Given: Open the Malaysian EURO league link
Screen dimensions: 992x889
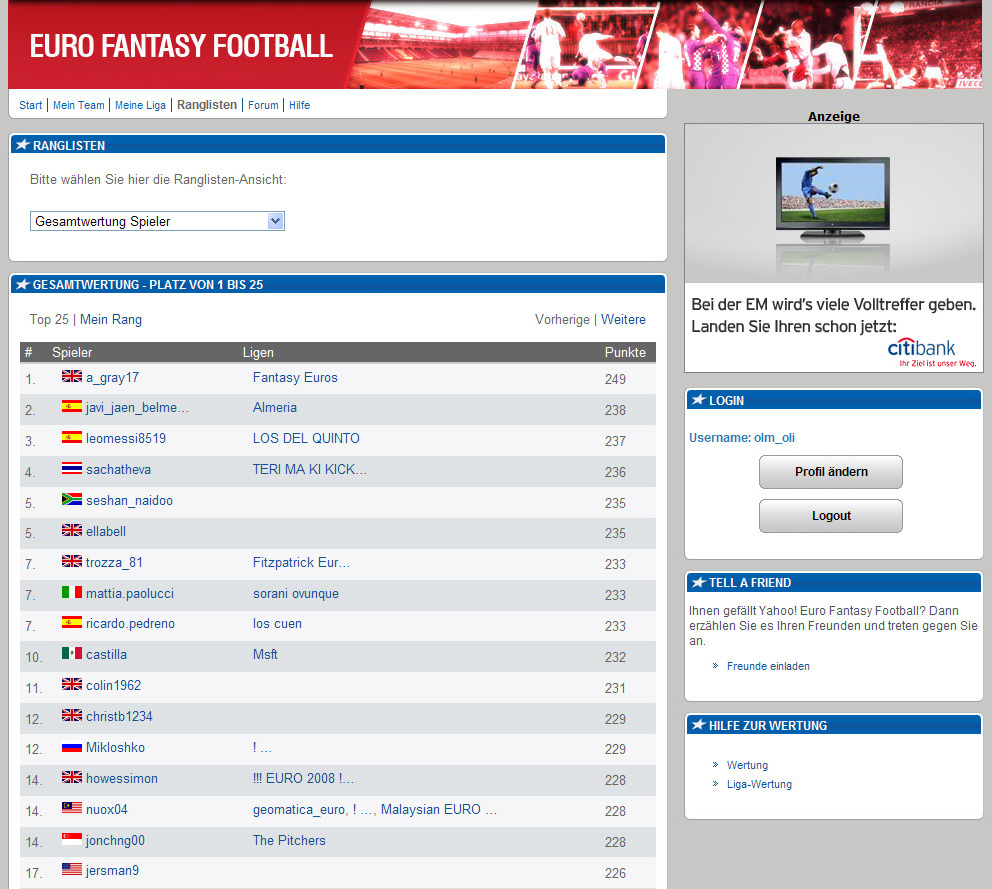Looking at the screenshot, I should coord(438,809).
